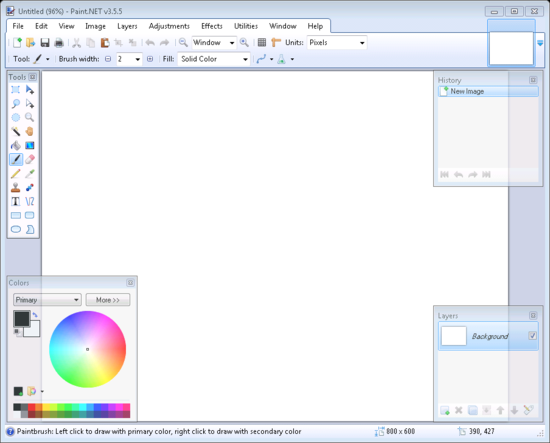Open the blending mode flask dropdown arrow
The image size is (550, 443).
pyautogui.click(x=292, y=59)
